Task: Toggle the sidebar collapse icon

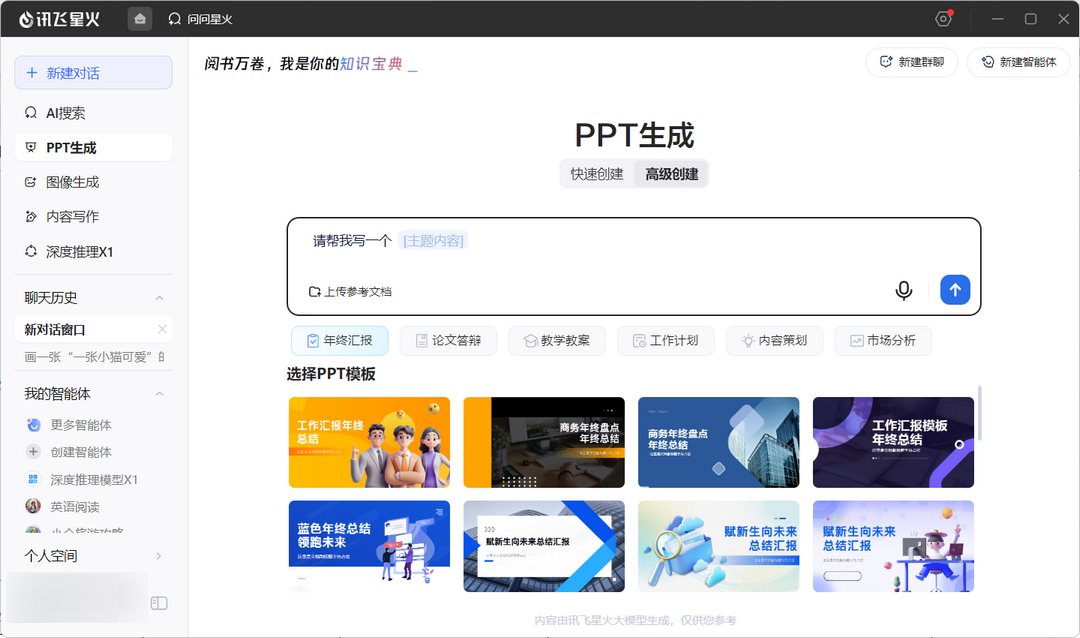Action: tap(159, 603)
